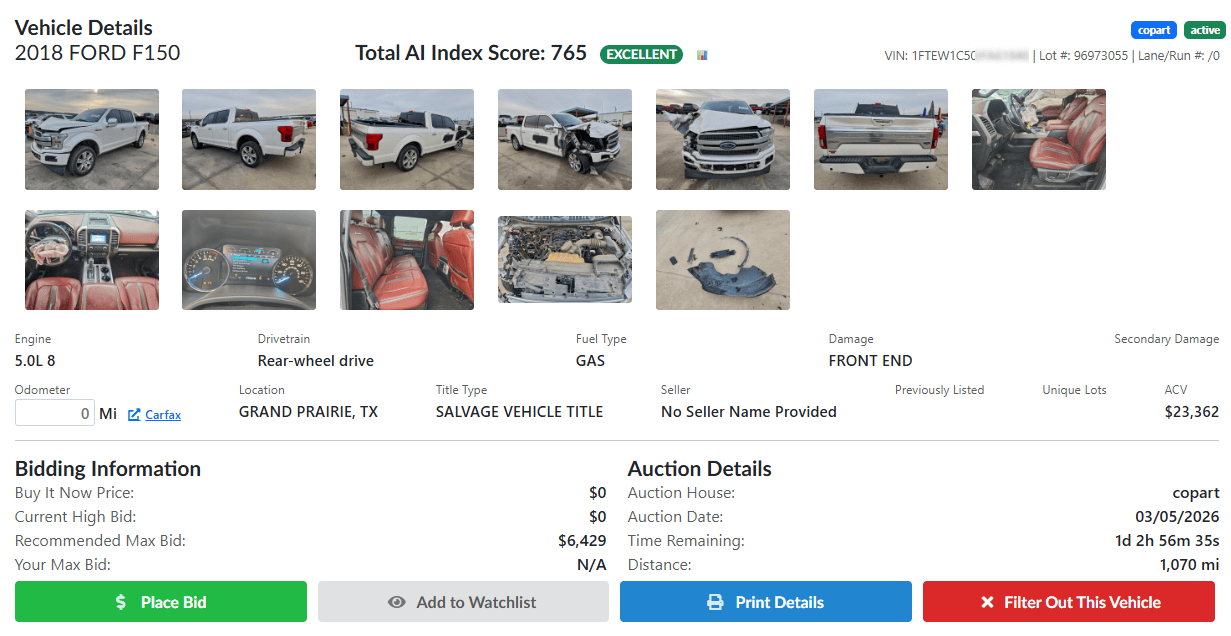Add this vehicle to the watchlist
1231x636 pixels.
(x=463, y=602)
